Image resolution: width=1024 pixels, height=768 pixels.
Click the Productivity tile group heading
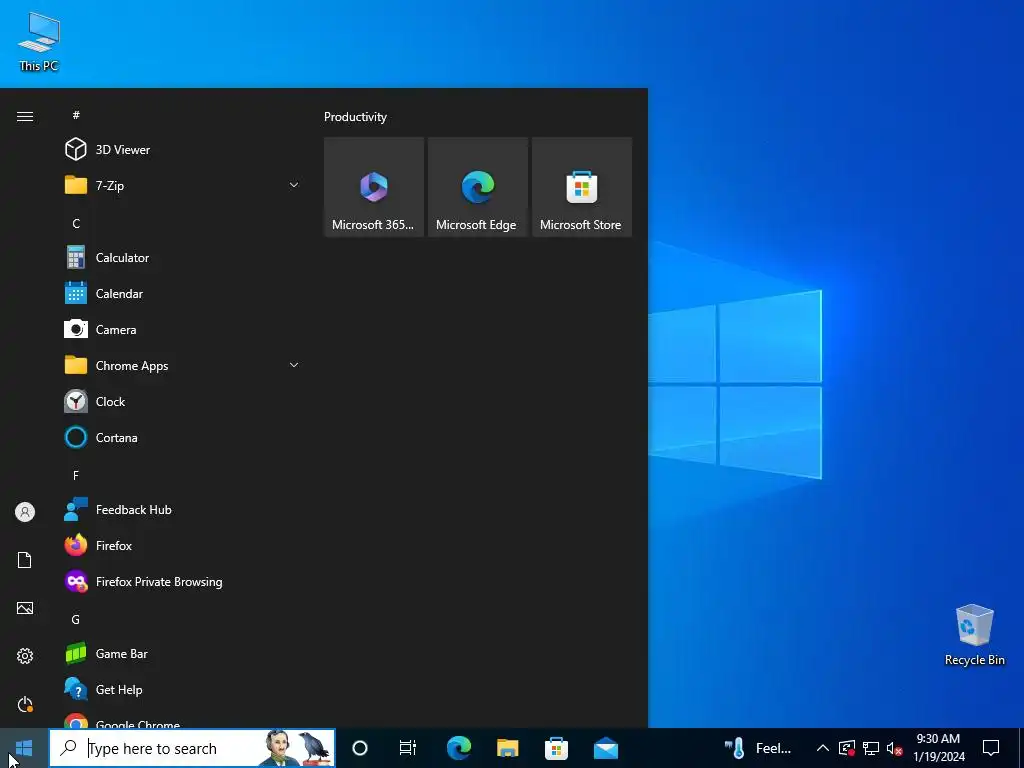(x=355, y=117)
